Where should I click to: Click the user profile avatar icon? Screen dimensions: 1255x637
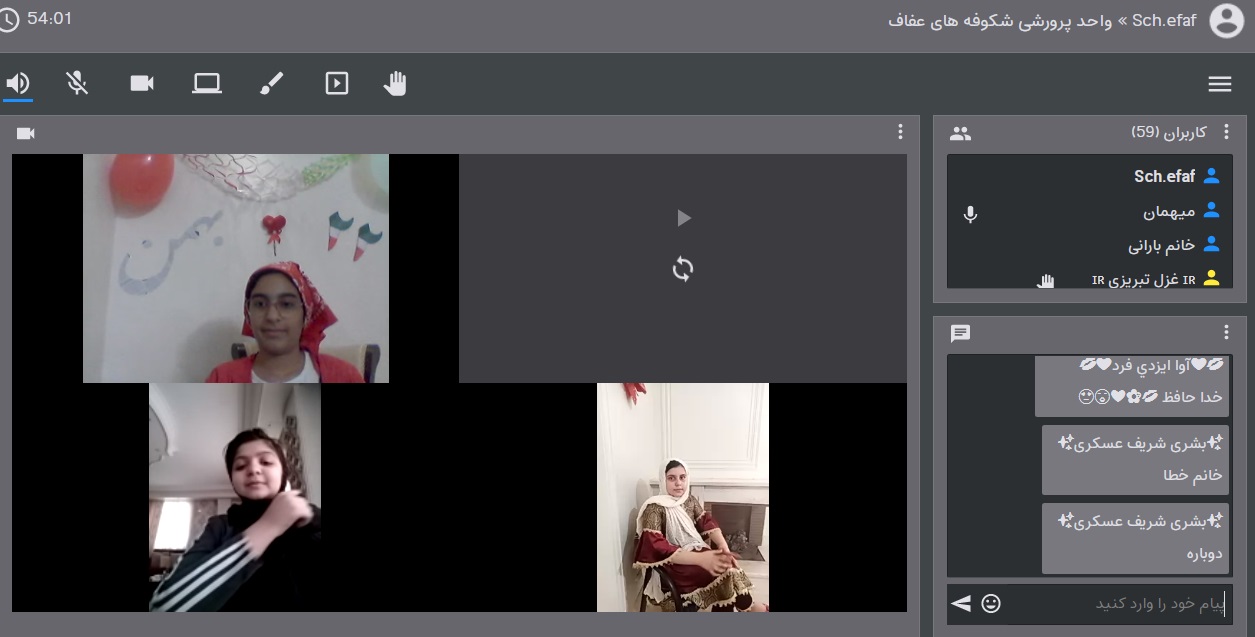pyautogui.click(x=1226, y=21)
